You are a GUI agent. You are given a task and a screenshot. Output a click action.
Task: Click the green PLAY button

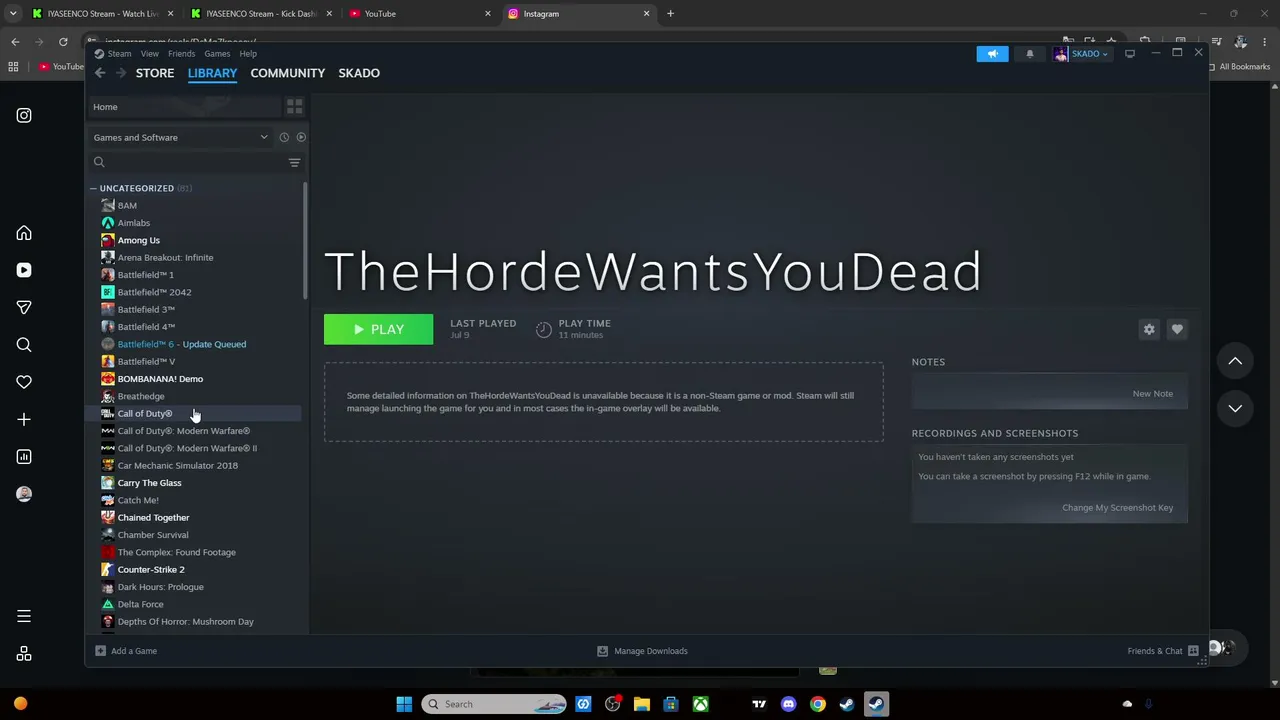(378, 329)
